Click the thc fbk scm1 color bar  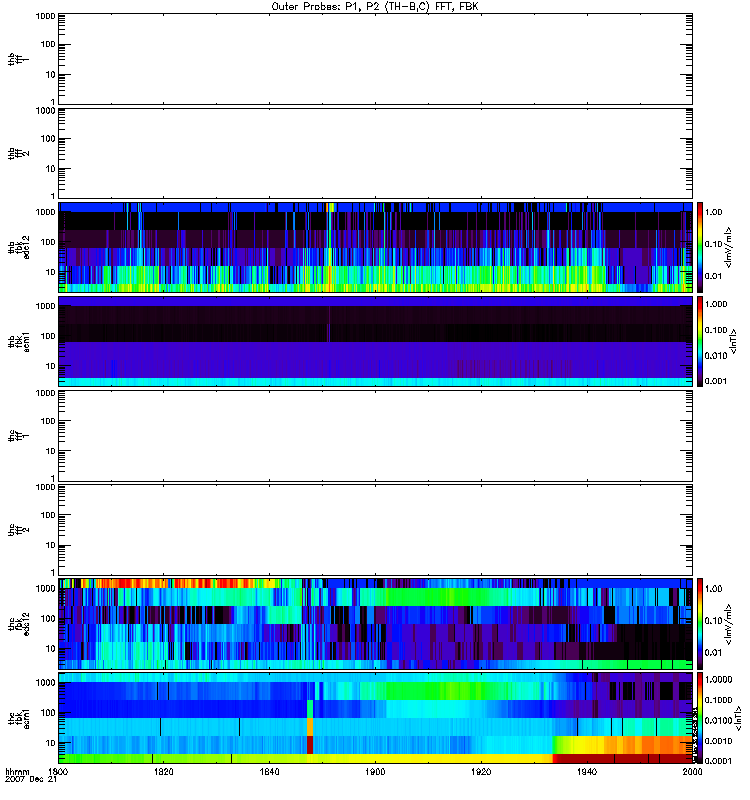click(701, 717)
